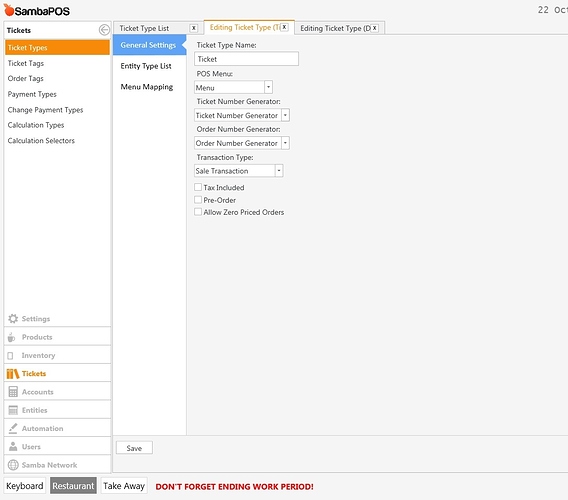Select the Restaurant button
This screenshot has height=500, width=568.
point(73,486)
